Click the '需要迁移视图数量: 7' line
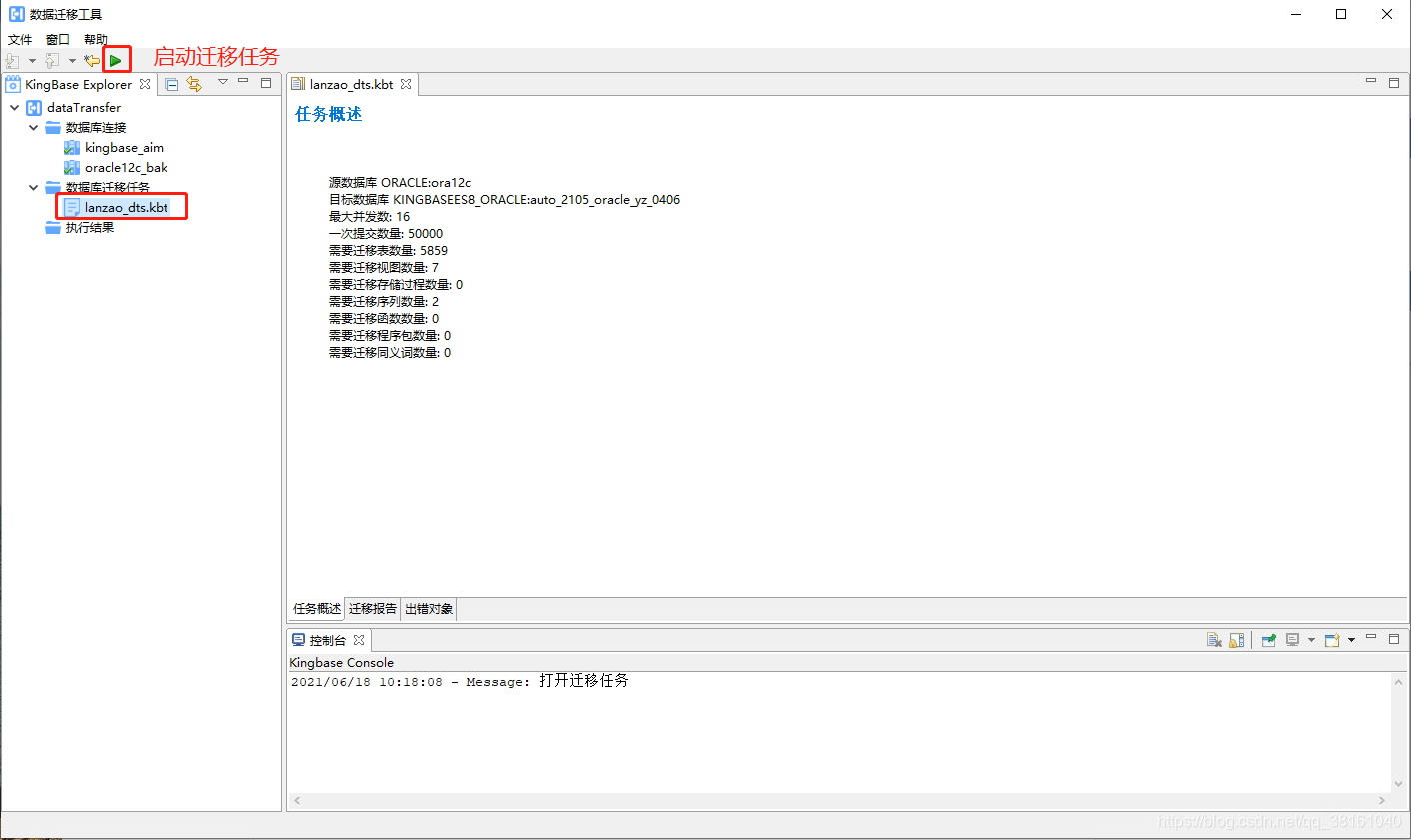 [x=384, y=268]
